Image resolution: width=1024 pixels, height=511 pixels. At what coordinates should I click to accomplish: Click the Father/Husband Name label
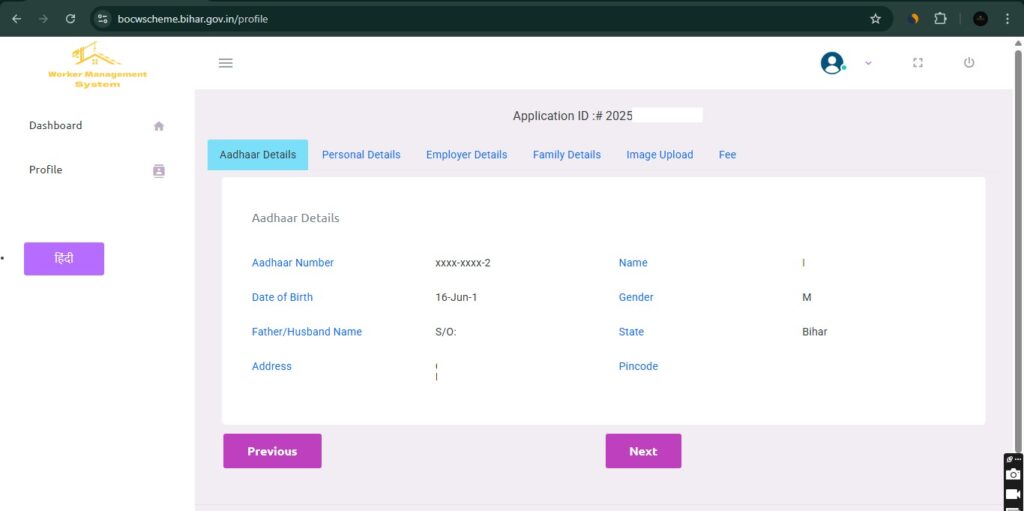point(306,332)
